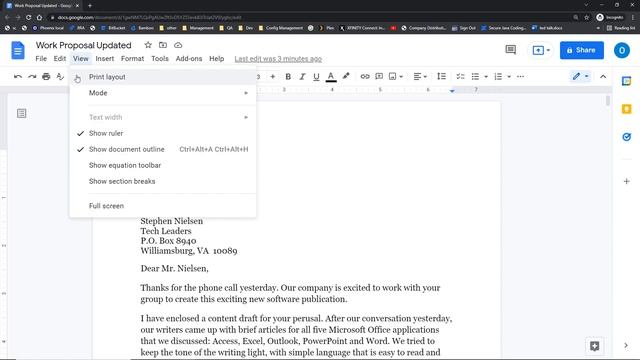Open the document outline icon
This screenshot has width=640, height=360.
22,113
